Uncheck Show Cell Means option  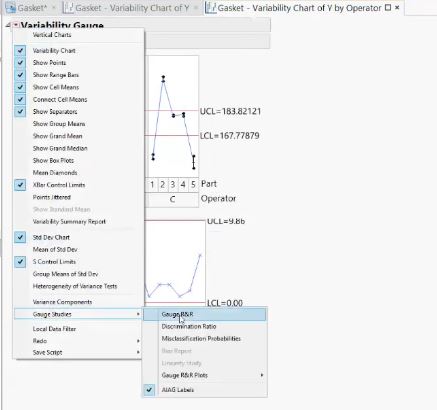pos(20,87)
